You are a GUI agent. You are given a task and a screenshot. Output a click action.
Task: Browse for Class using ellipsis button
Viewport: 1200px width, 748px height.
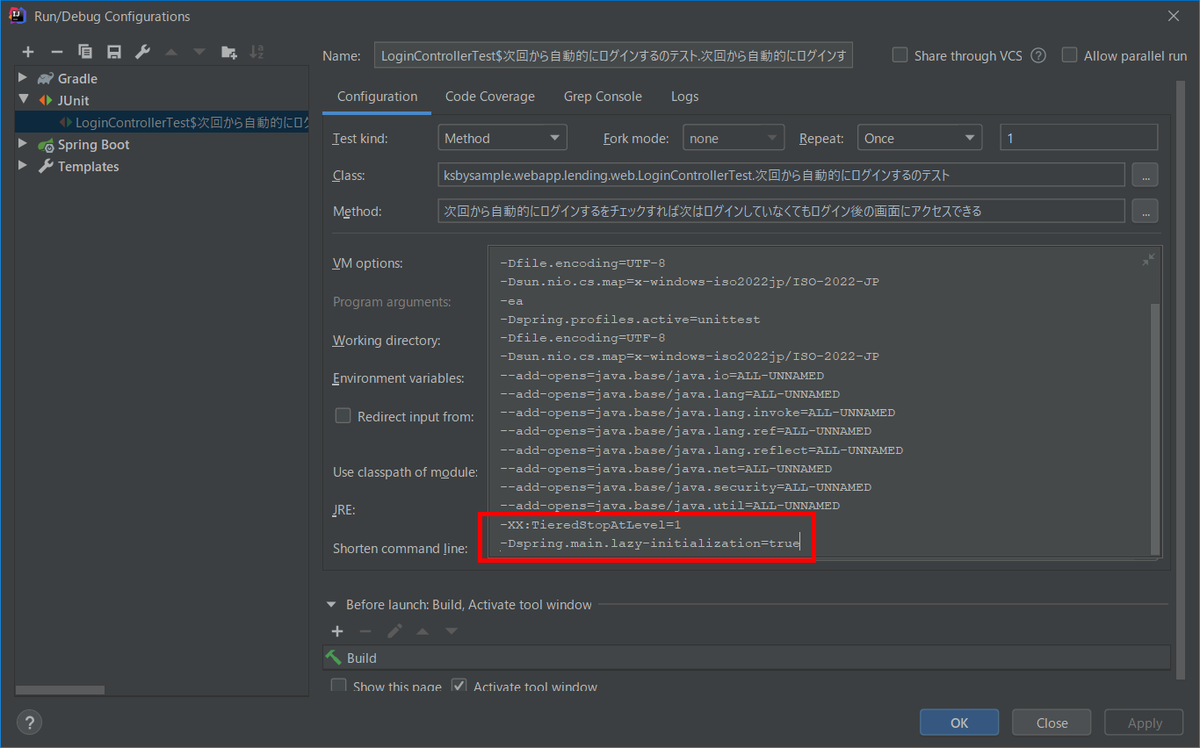[1144, 174]
